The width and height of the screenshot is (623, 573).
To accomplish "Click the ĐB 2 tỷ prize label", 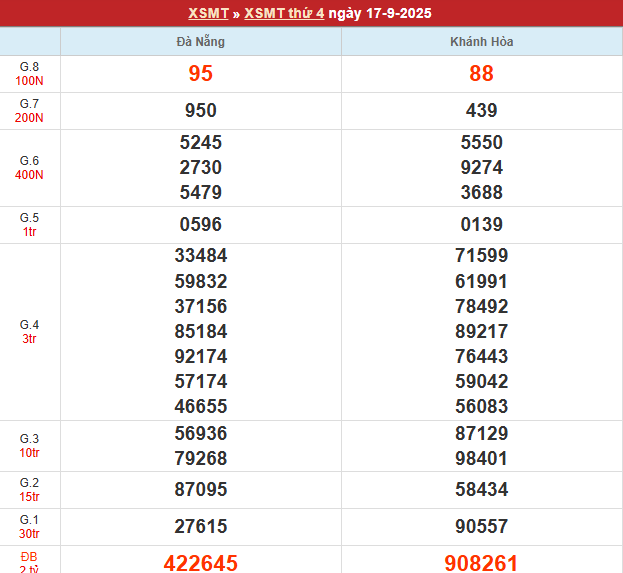I will pos(29,563).
